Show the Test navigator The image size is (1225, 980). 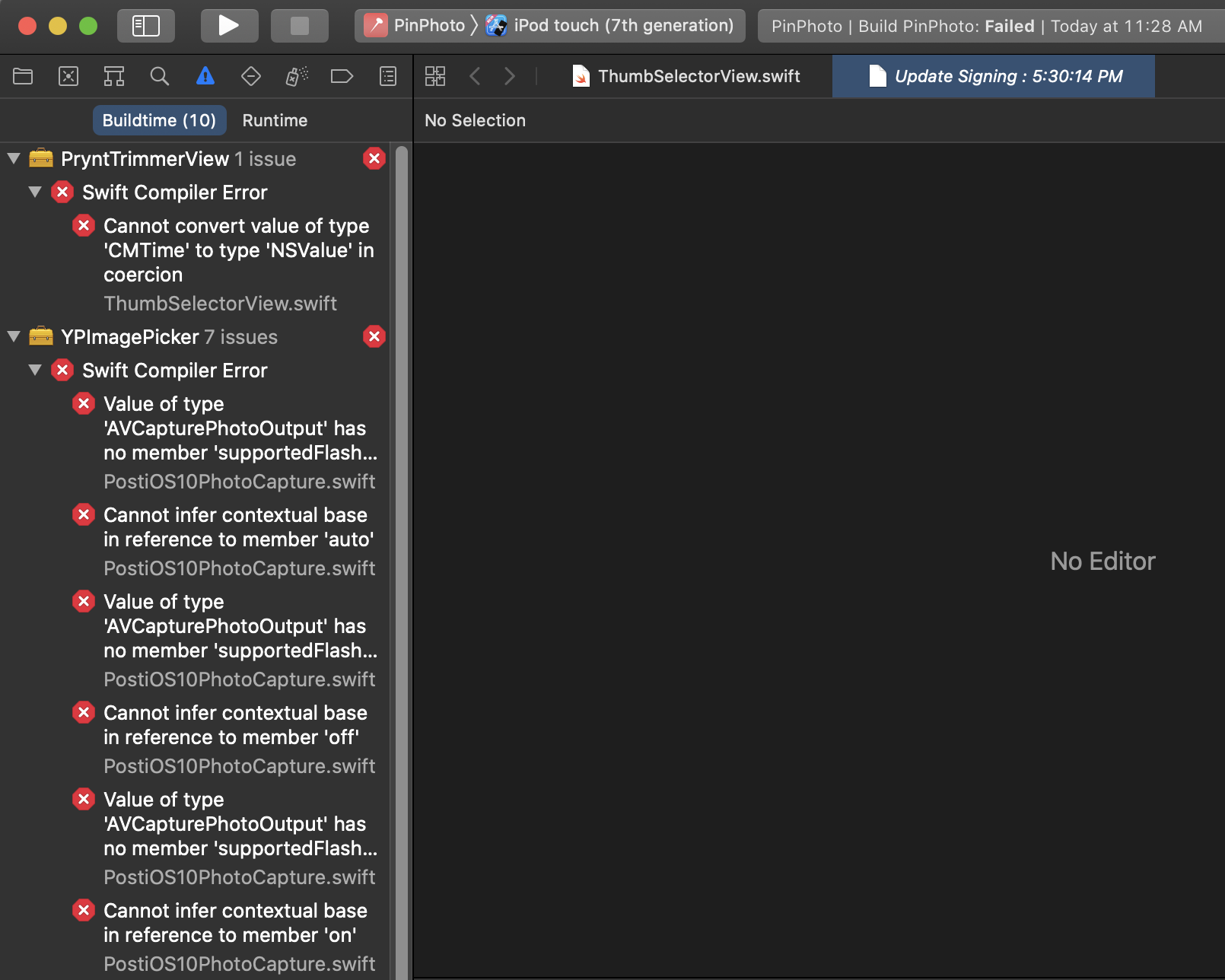pos(251,76)
